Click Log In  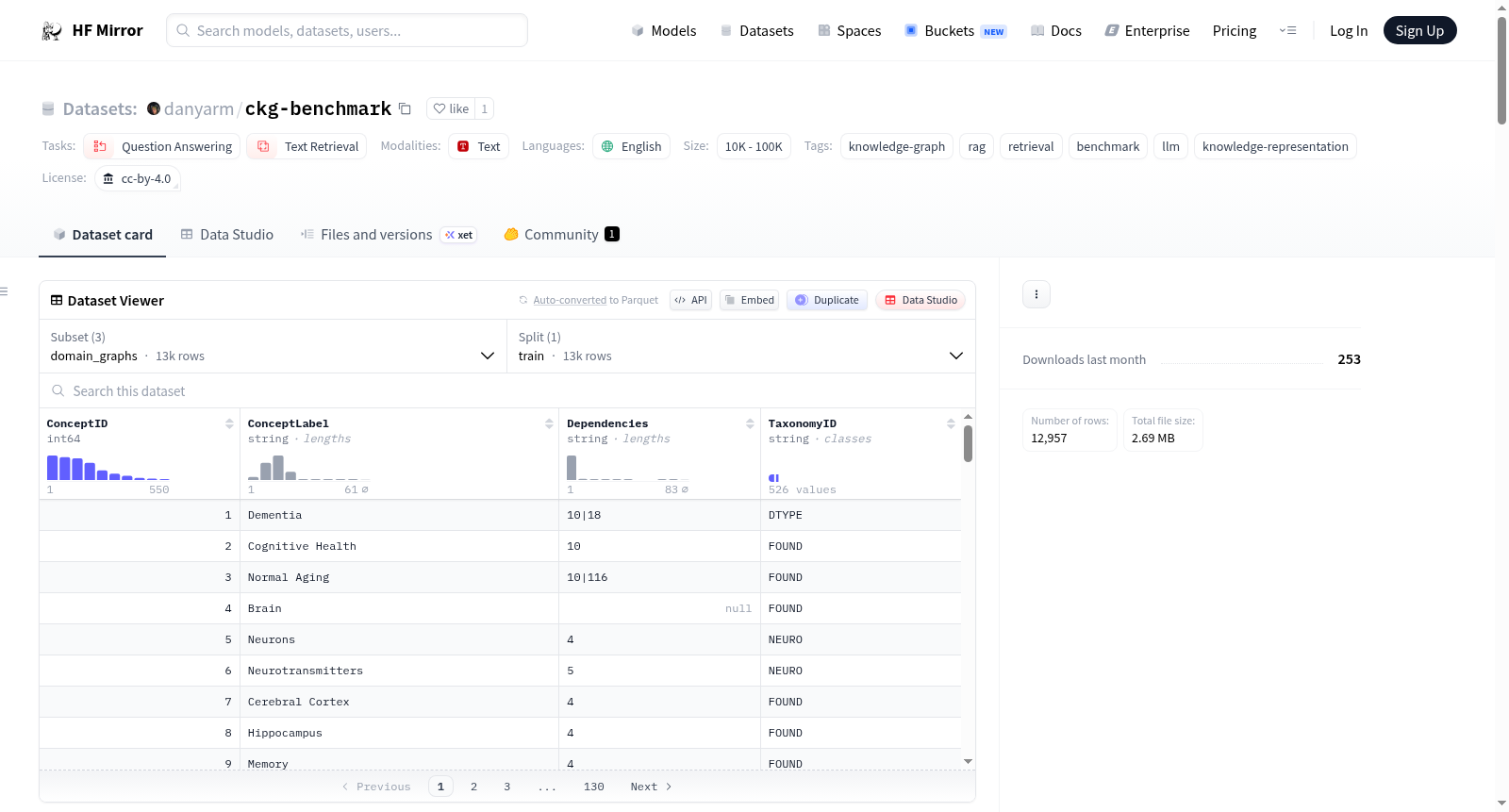point(1349,30)
